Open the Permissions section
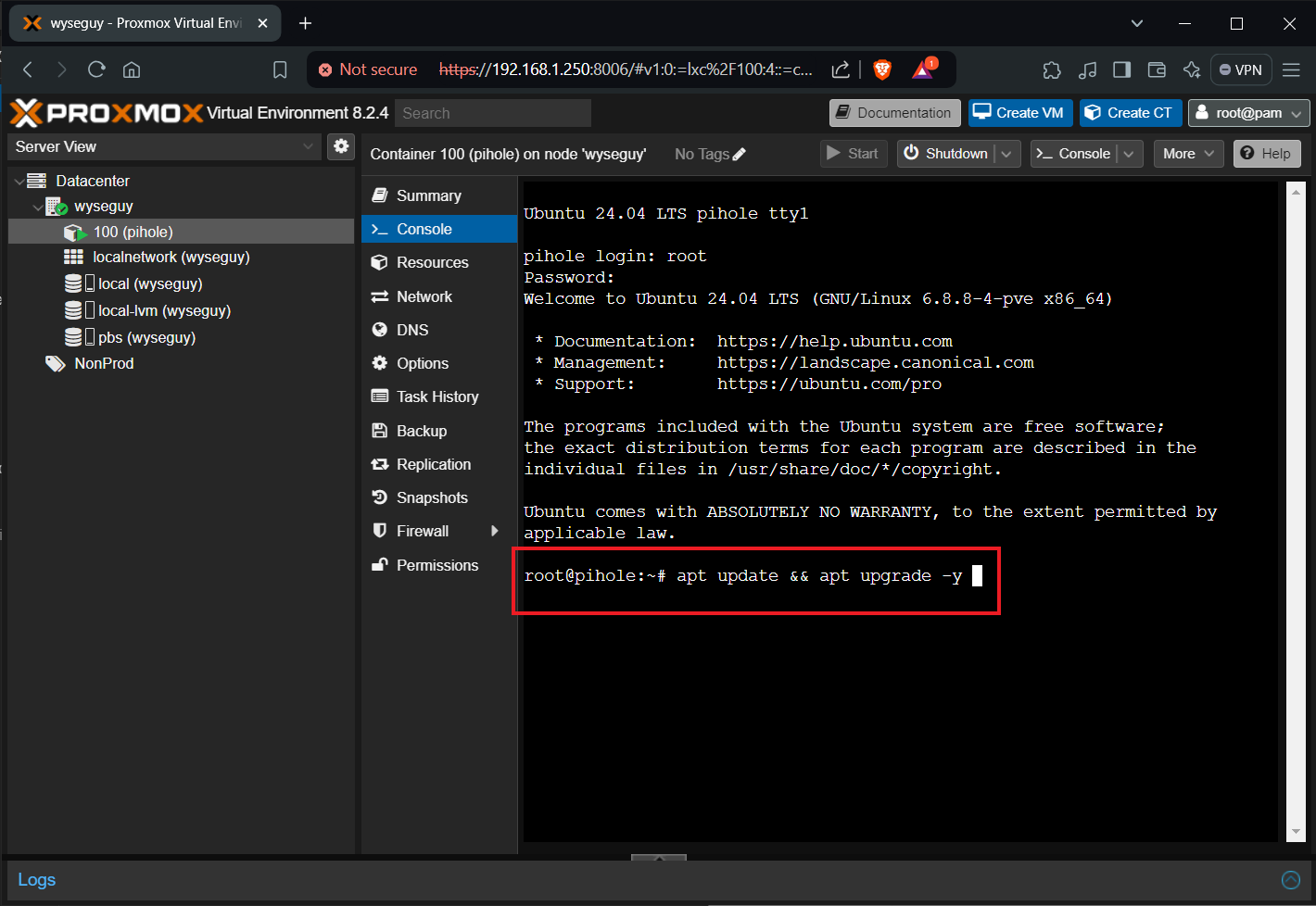Viewport: 1316px width, 906px height. tap(439, 565)
